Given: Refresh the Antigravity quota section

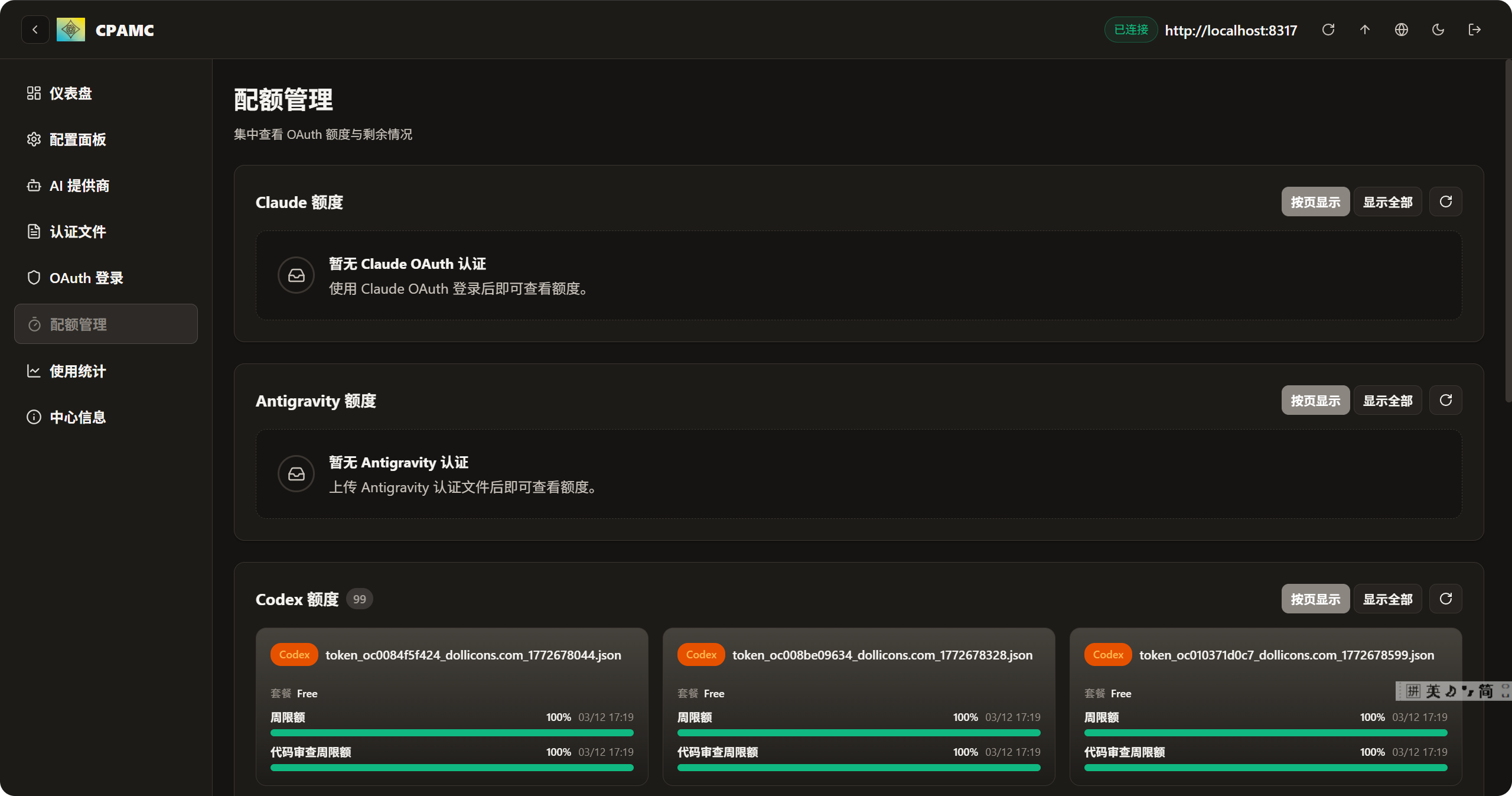Looking at the screenshot, I should (x=1446, y=400).
